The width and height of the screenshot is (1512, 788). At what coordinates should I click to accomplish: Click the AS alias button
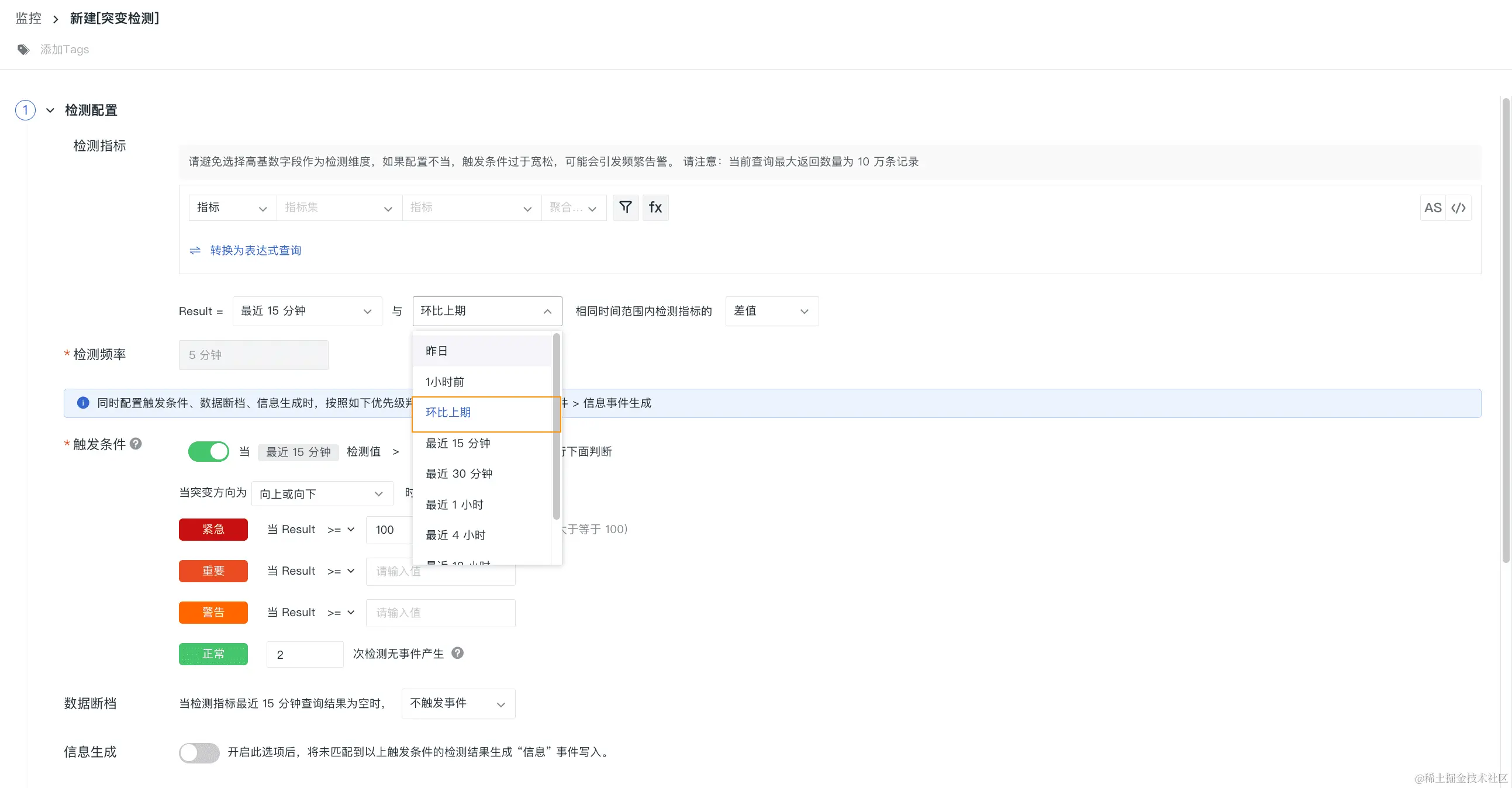click(x=1432, y=208)
